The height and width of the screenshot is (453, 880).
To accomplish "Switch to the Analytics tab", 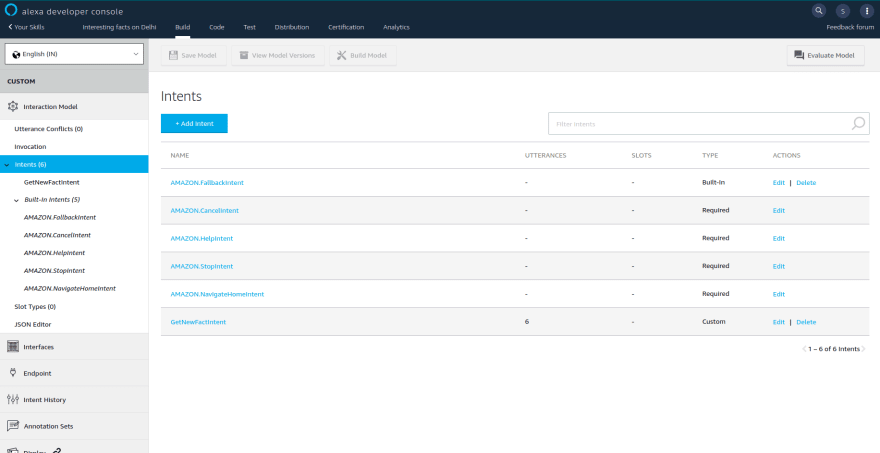I will tap(396, 27).
